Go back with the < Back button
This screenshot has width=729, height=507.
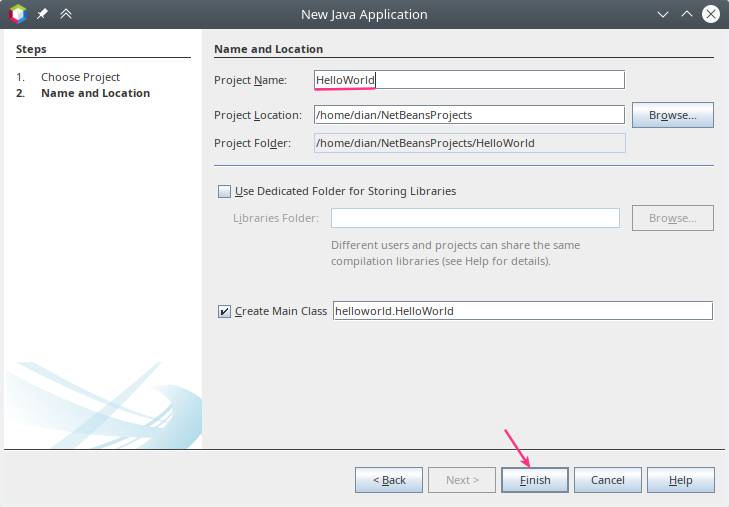pyautogui.click(x=389, y=480)
